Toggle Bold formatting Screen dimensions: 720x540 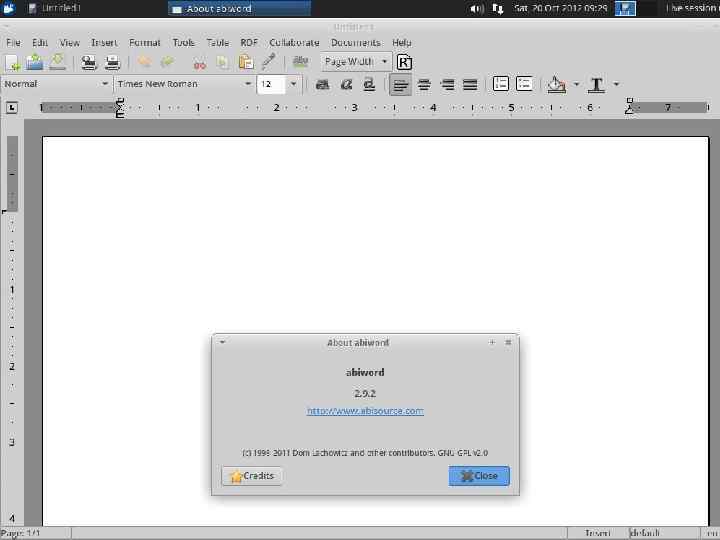tap(323, 84)
